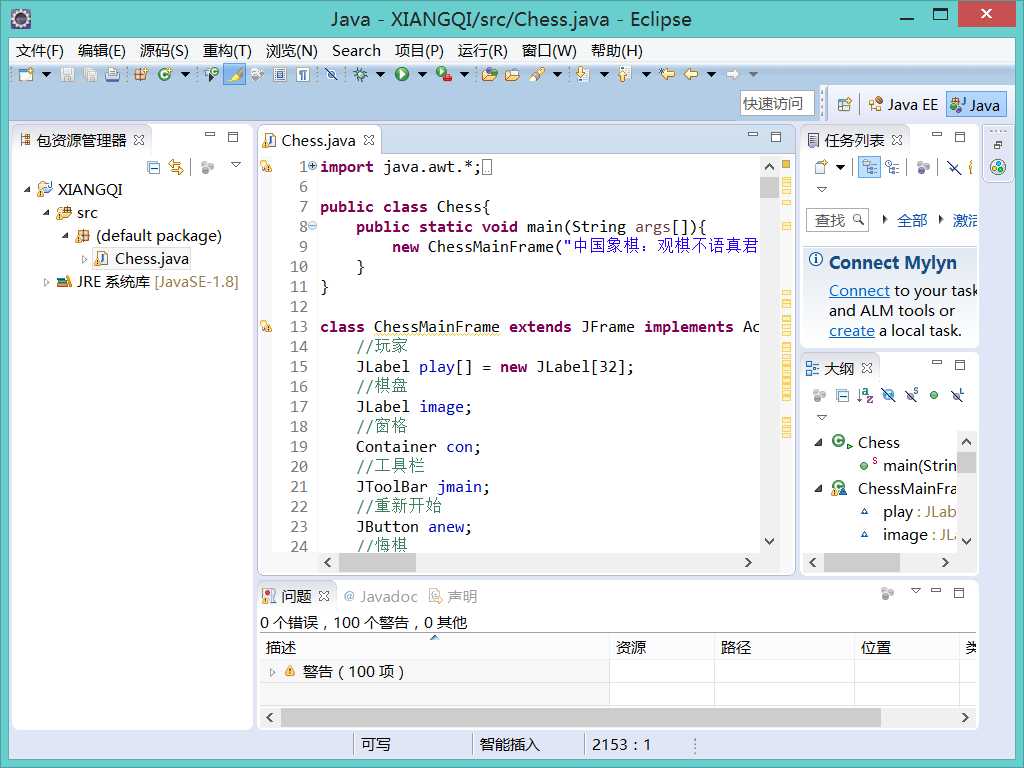Click Collapse All icon in outline panel
The height and width of the screenshot is (768, 1024).
842,395
